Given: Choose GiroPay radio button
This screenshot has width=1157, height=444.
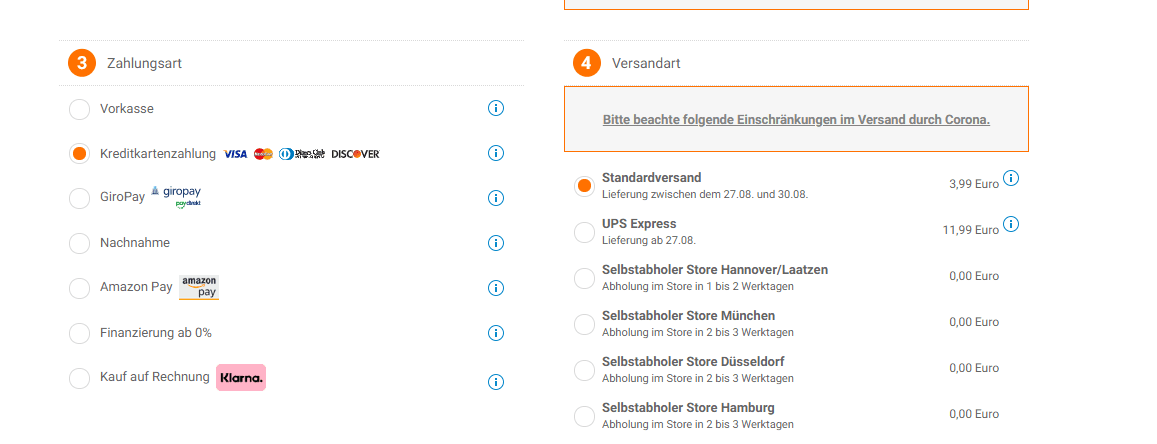Looking at the screenshot, I should [79, 199].
